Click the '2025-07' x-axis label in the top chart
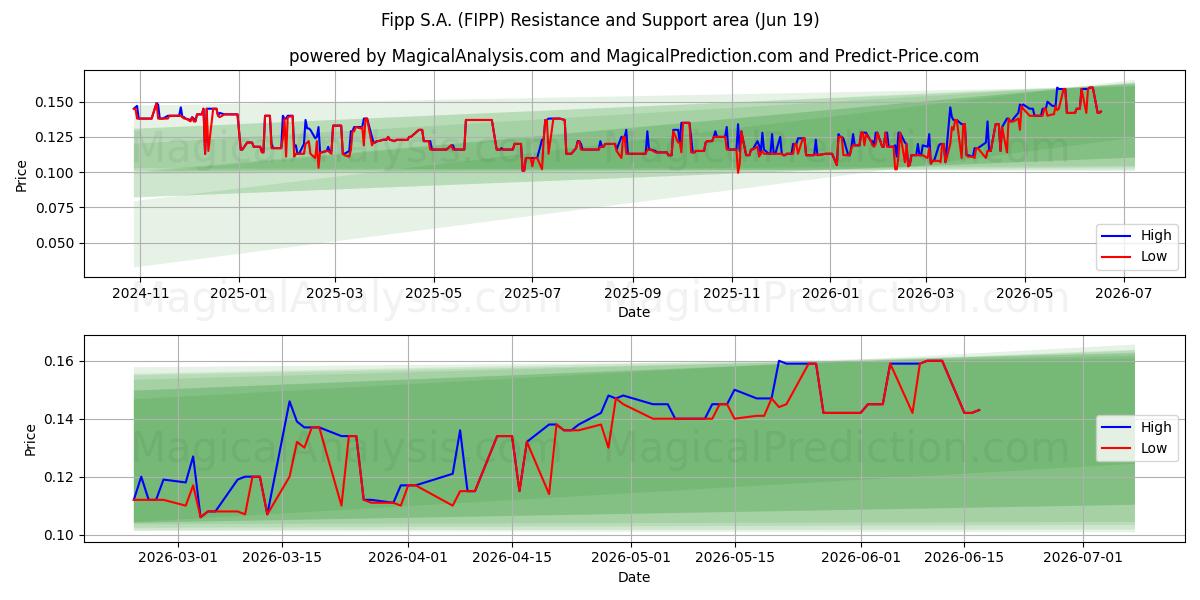Viewport: 1200px width, 600px height. 534,293
